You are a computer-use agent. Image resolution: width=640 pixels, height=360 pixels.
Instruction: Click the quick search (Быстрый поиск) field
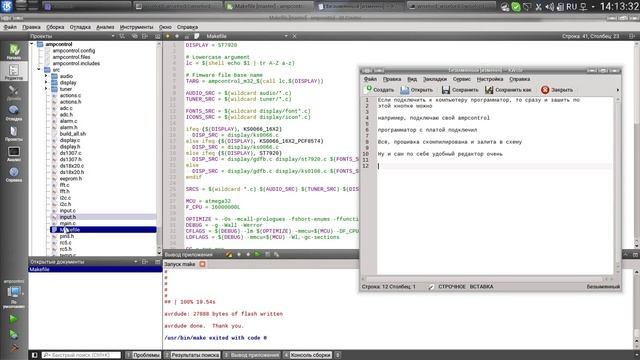pos(82,355)
